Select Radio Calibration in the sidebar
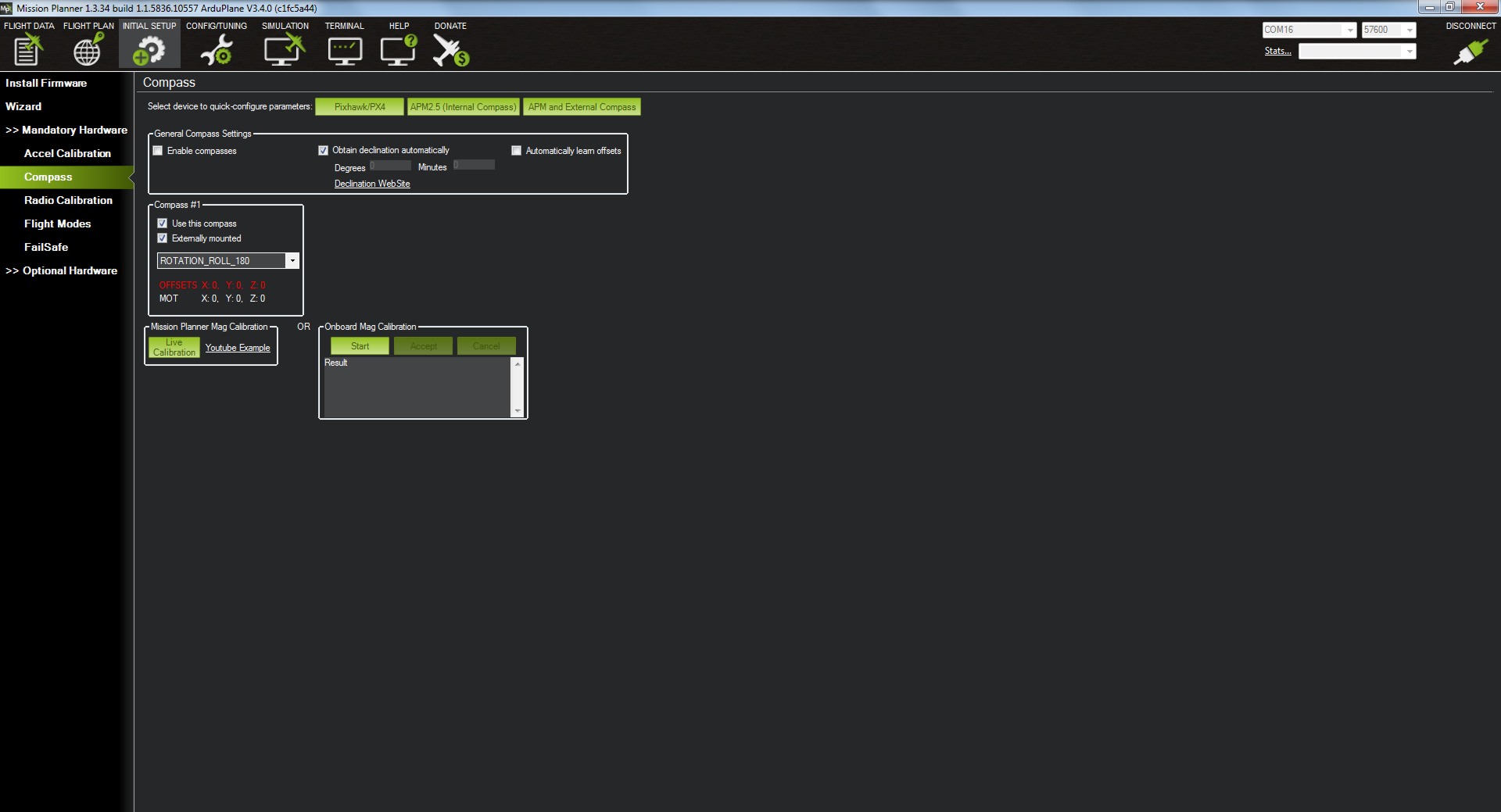The width and height of the screenshot is (1501, 812). pyautogui.click(x=68, y=201)
